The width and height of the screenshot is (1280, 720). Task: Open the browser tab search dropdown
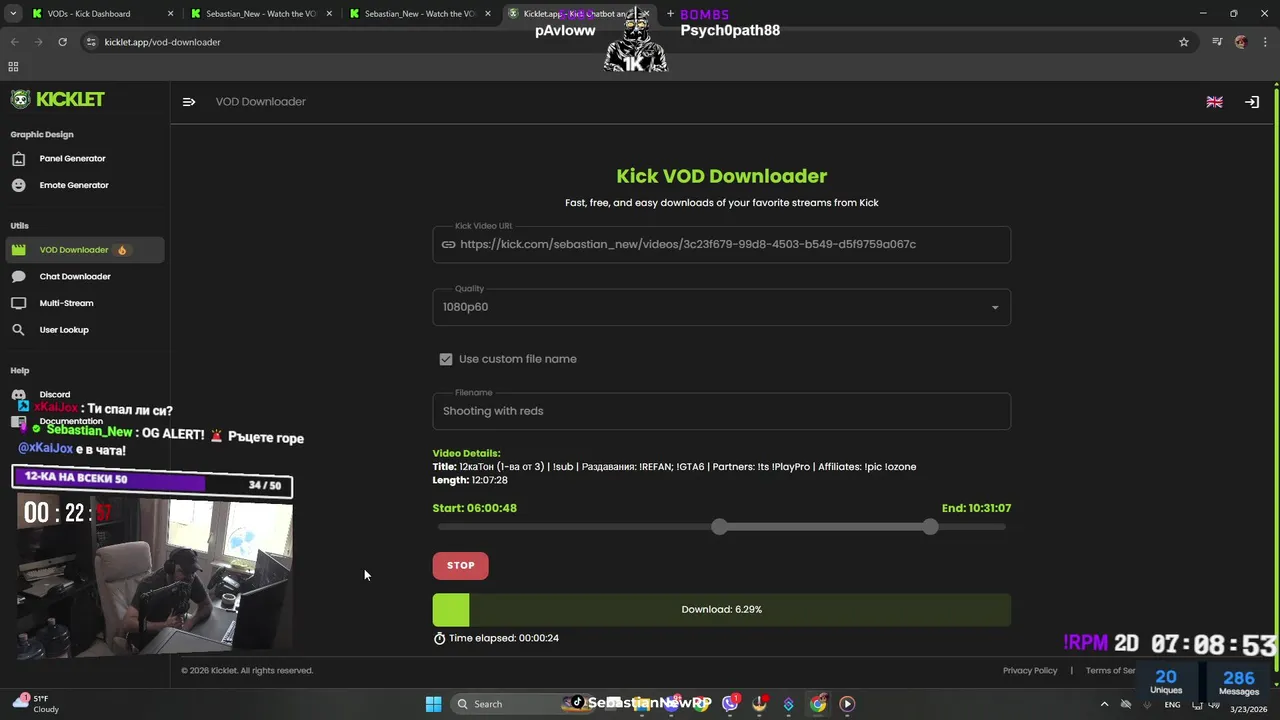pos(12,14)
